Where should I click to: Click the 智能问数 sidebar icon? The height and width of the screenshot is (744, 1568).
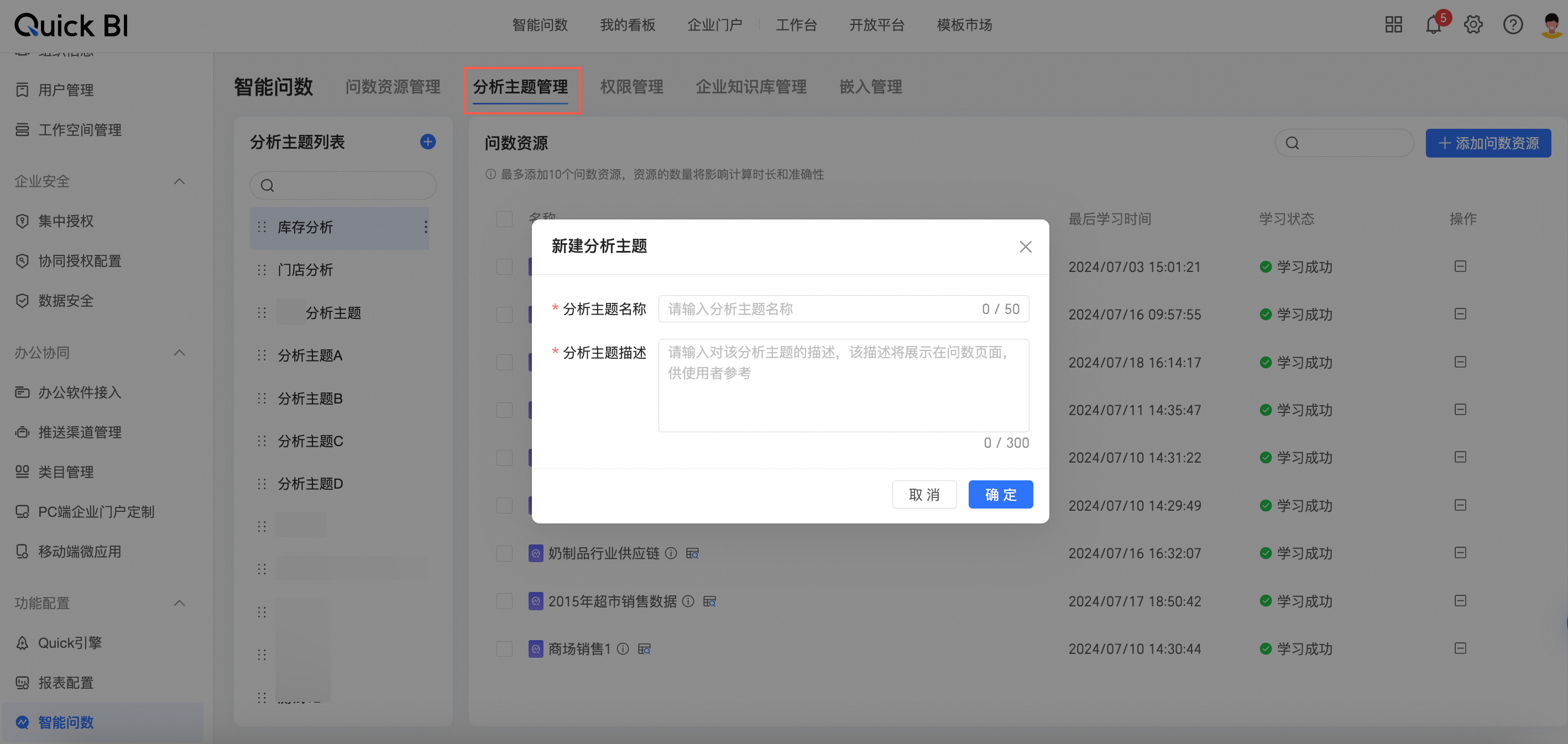click(x=23, y=722)
